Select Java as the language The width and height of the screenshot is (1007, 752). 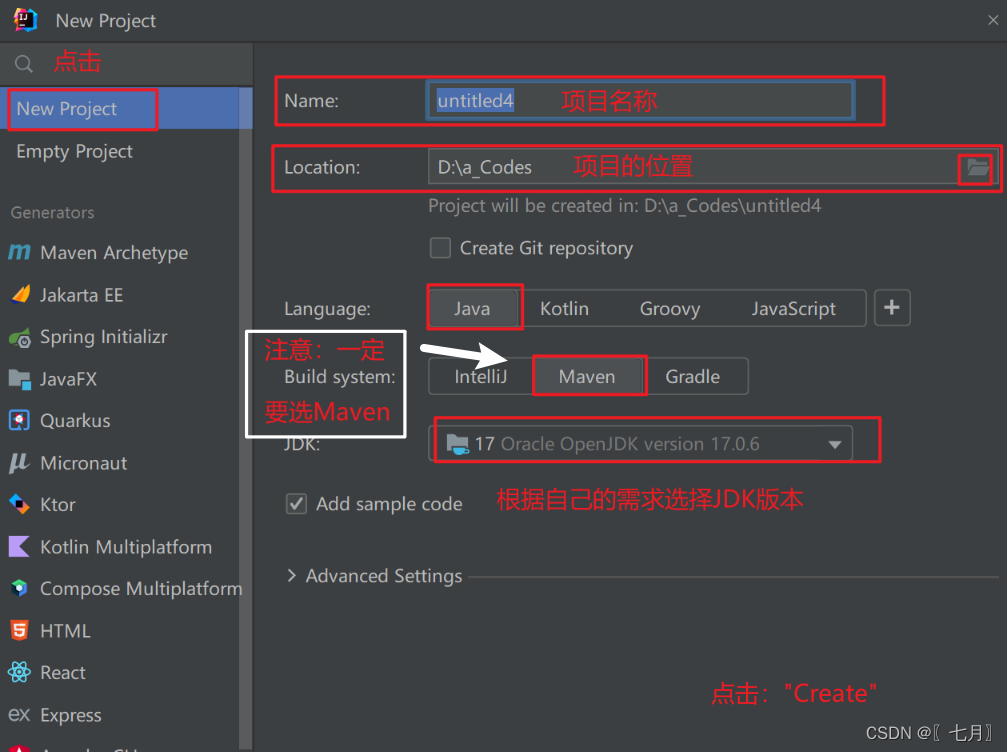click(x=472, y=308)
